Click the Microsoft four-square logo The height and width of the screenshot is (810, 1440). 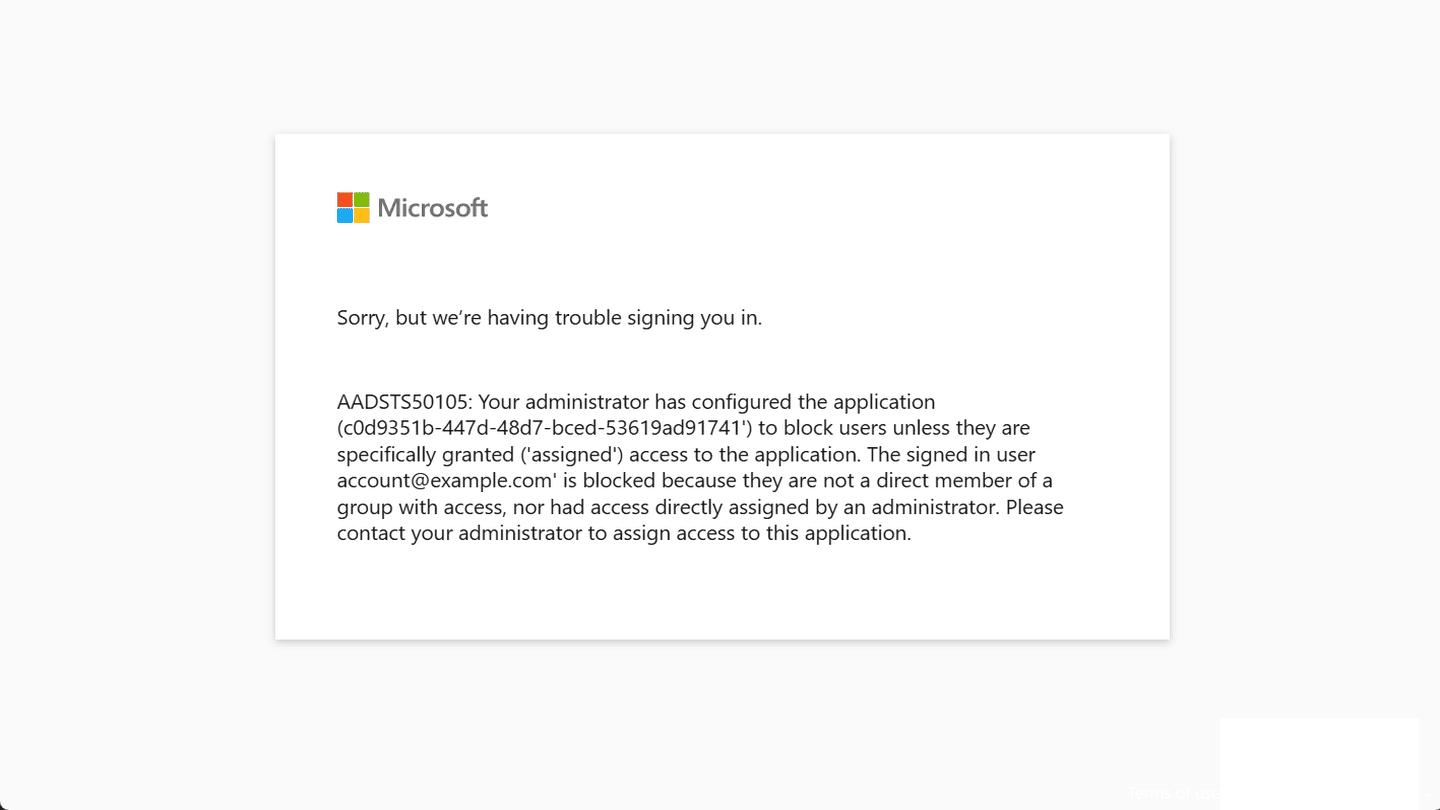pyautogui.click(x=353, y=208)
